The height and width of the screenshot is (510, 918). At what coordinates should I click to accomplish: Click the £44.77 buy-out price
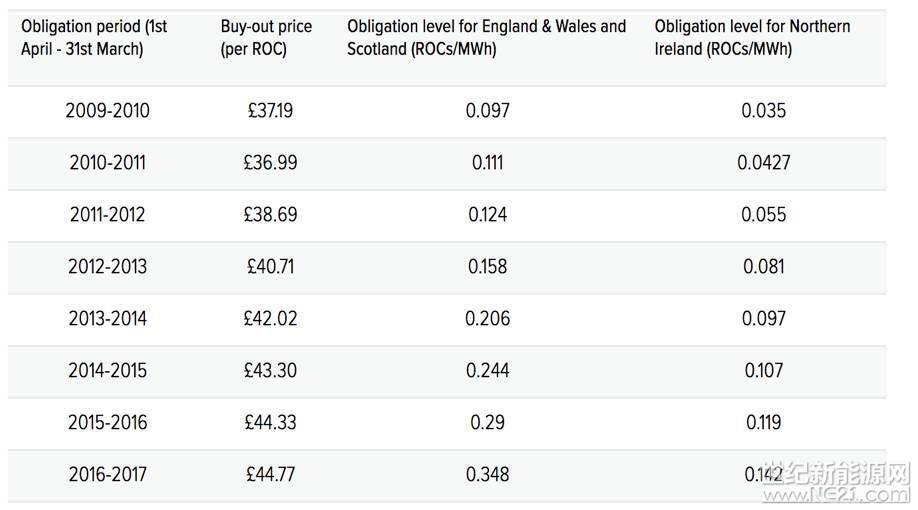click(x=270, y=475)
